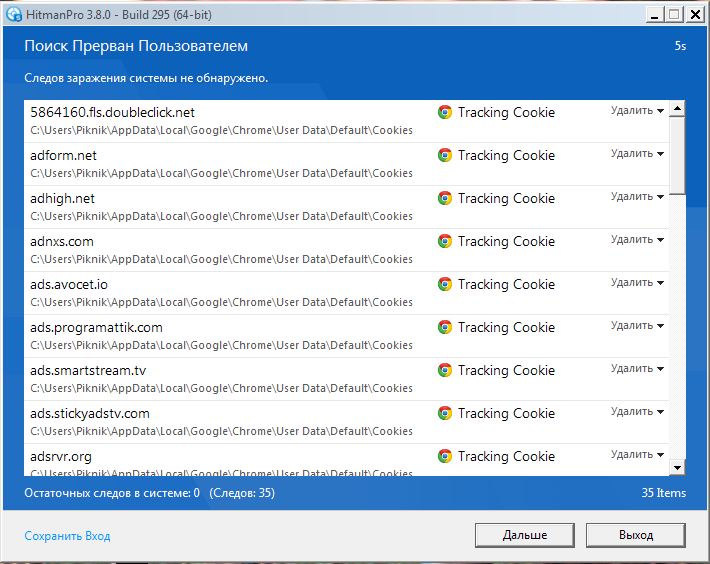
Task: Select the adhigh.net entry
Action: pyautogui.click(x=346, y=207)
